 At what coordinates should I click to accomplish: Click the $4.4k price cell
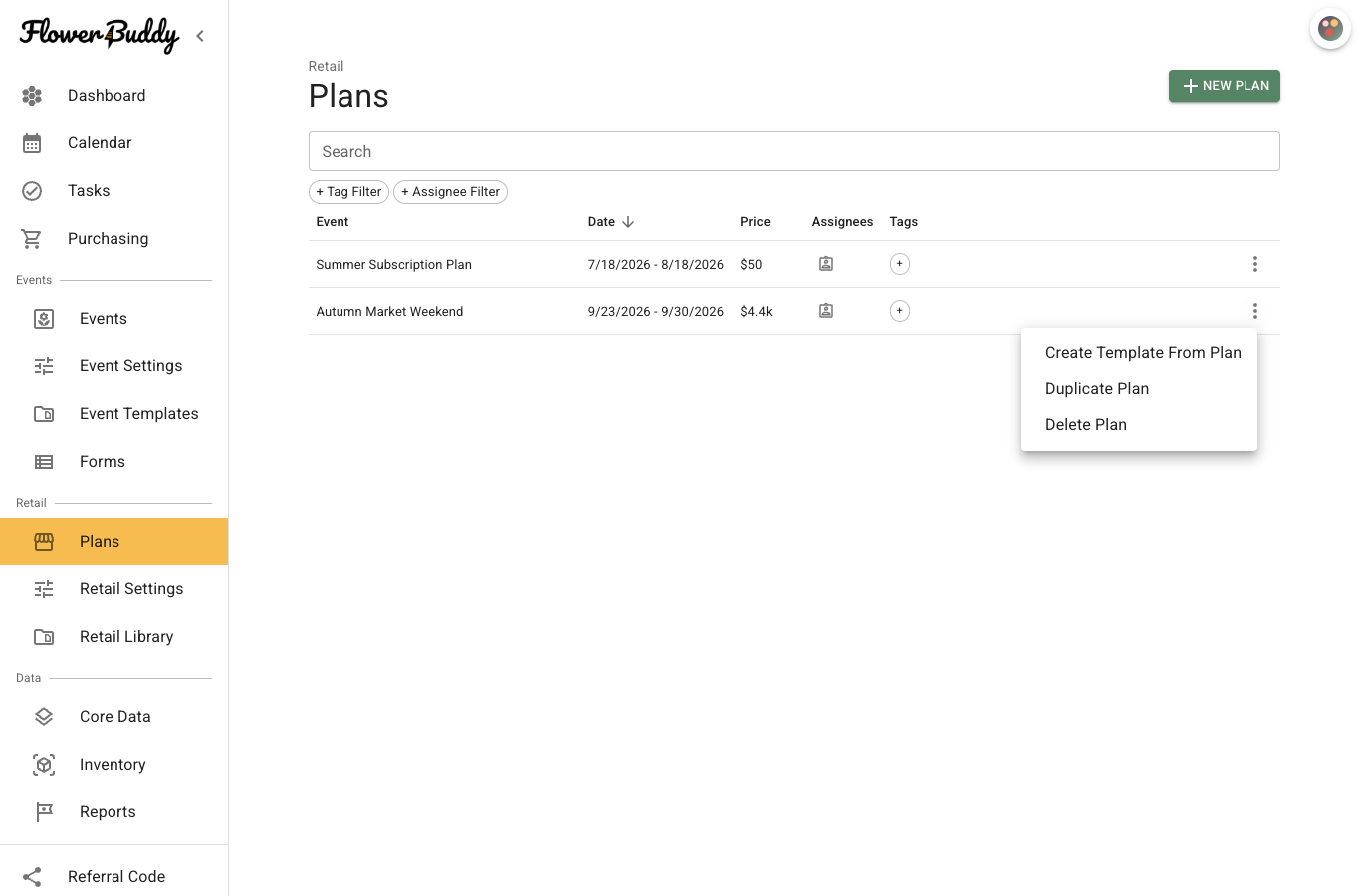pyautogui.click(x=756, y=312)
